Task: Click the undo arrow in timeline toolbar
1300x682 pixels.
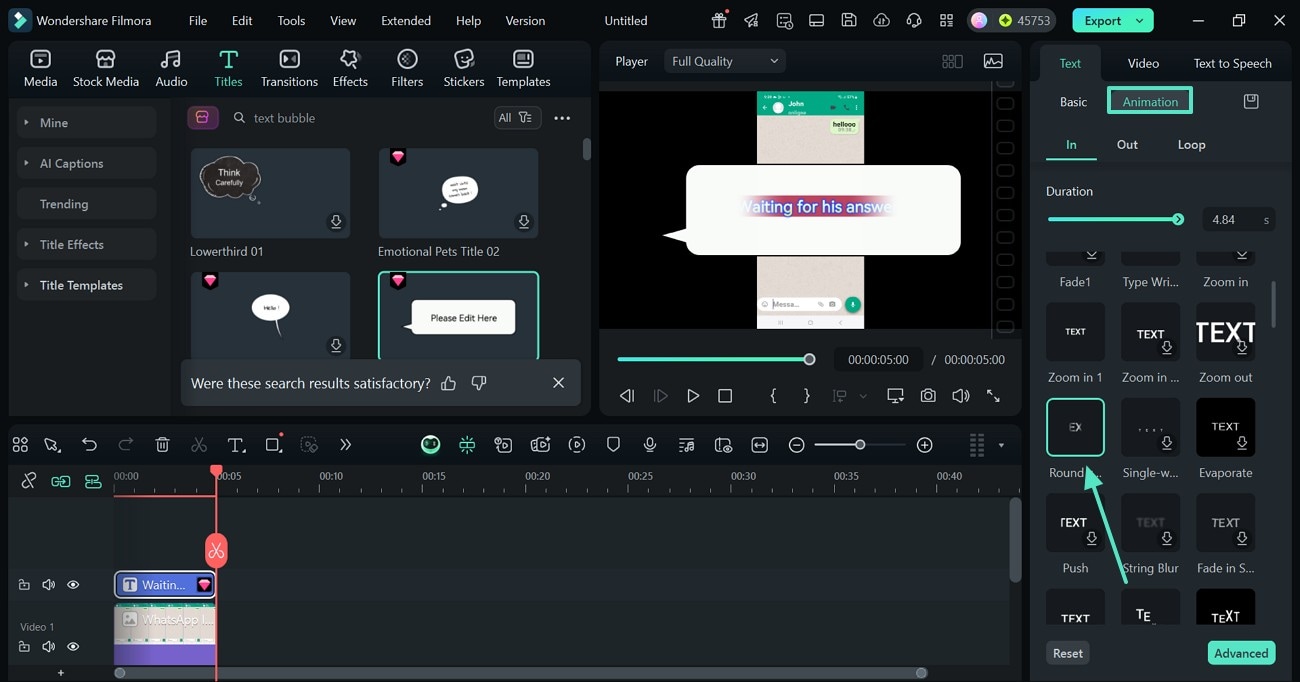Action: (90, 445)
